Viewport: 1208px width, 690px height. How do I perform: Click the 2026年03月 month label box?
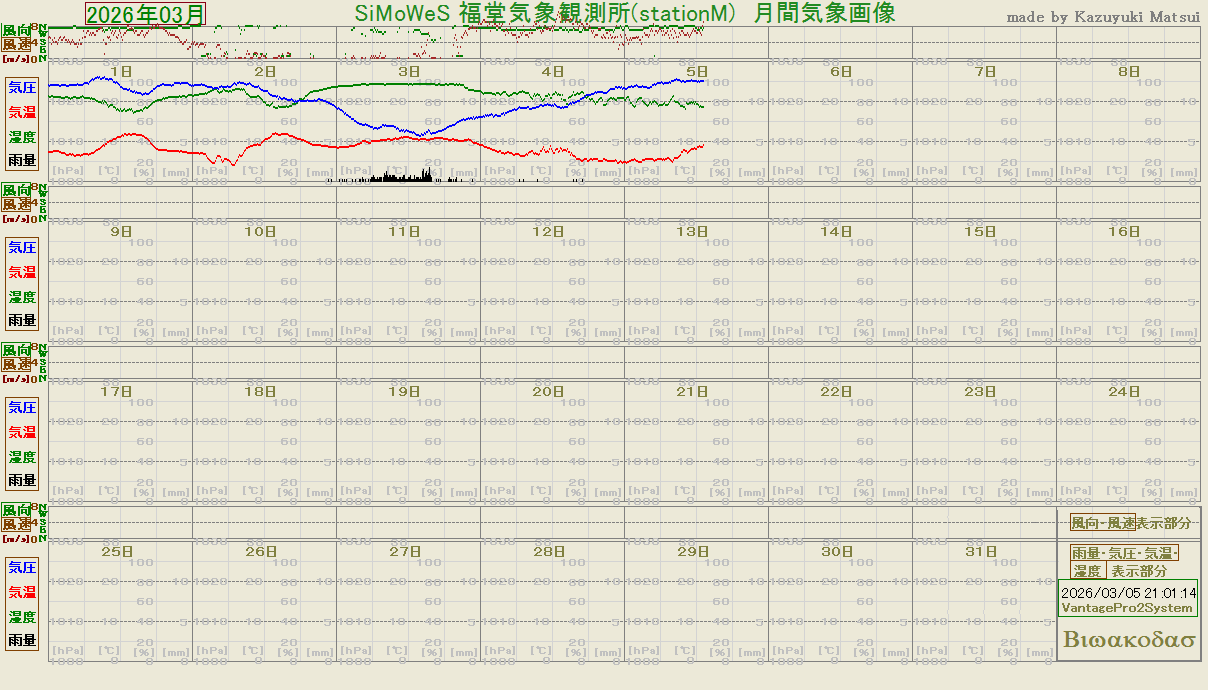145,14
